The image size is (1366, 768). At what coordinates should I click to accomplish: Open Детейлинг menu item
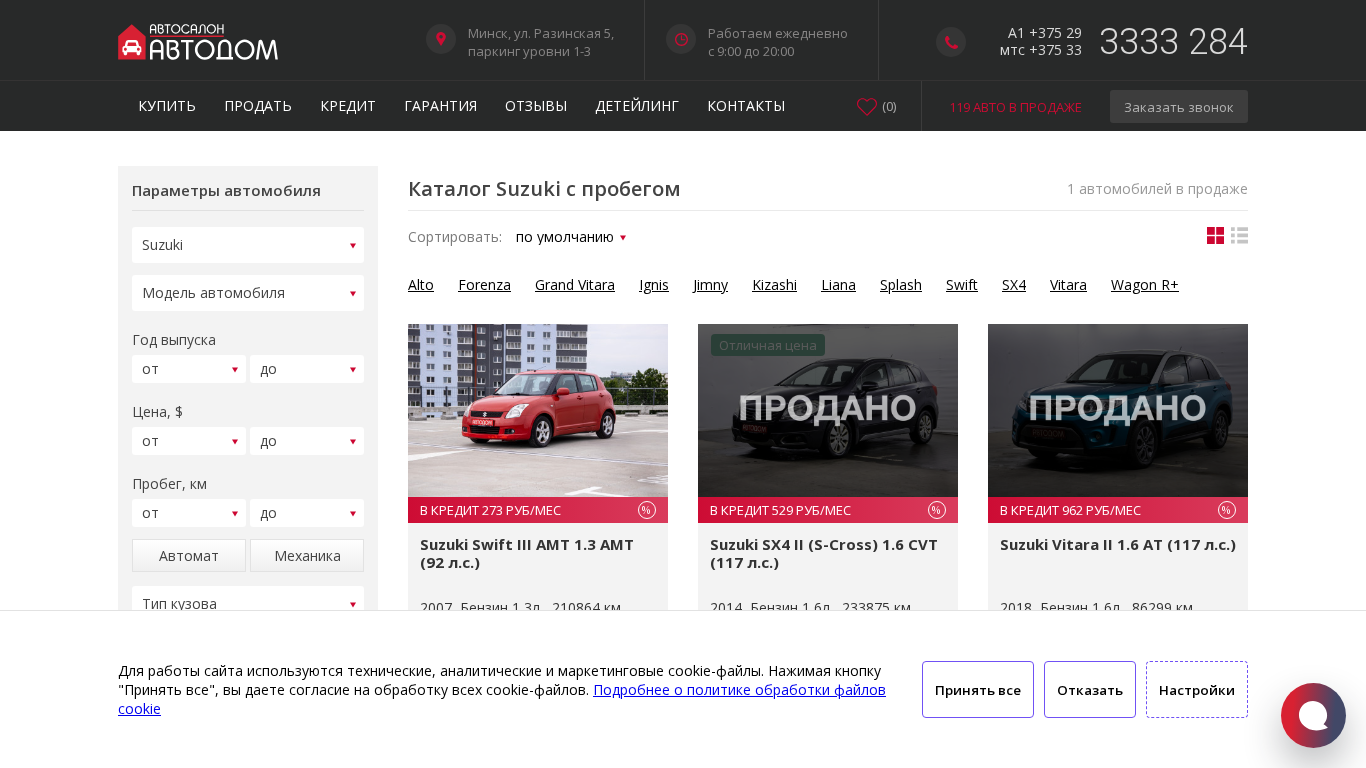(x=637, y=106)
